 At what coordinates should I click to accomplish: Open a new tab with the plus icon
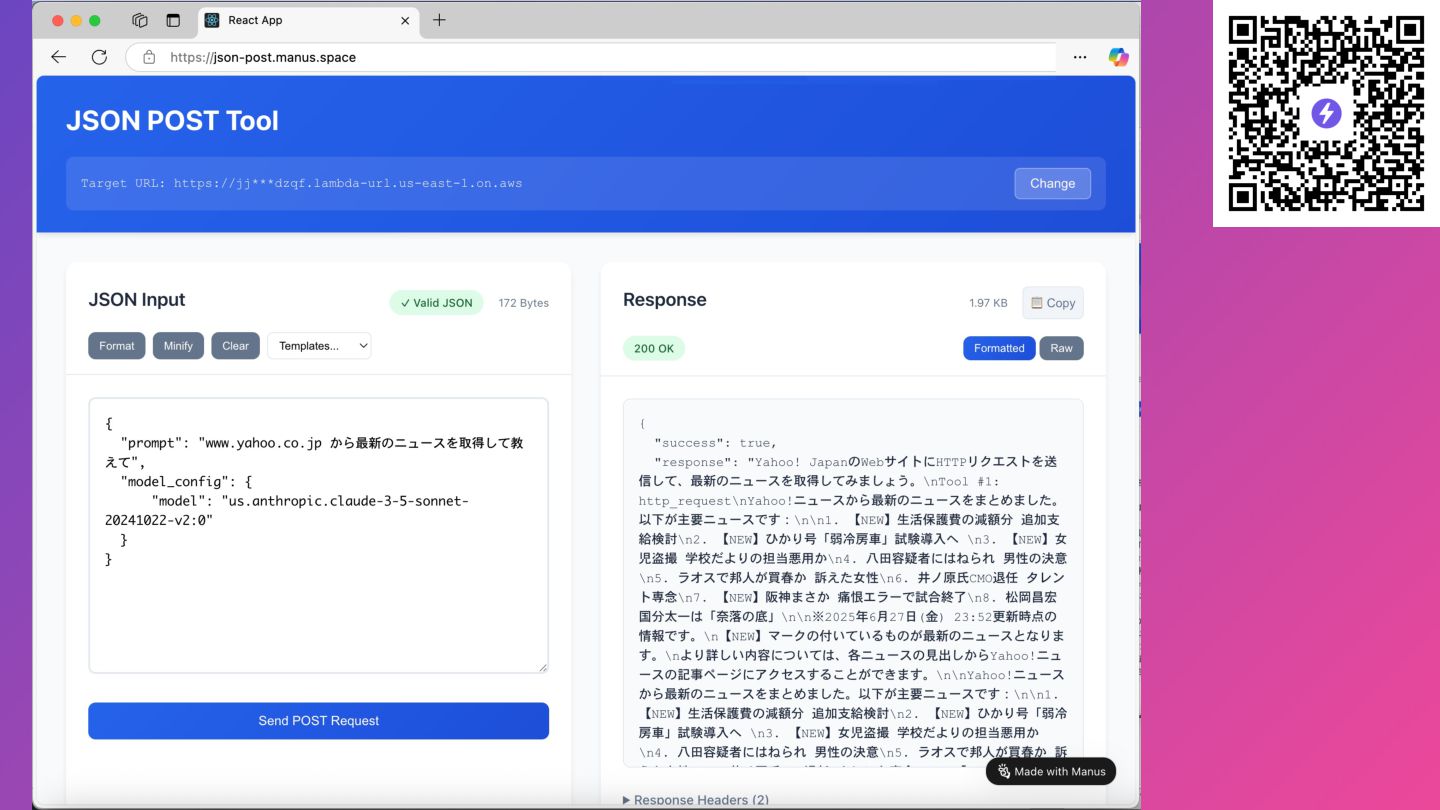[x=439, y=20]
